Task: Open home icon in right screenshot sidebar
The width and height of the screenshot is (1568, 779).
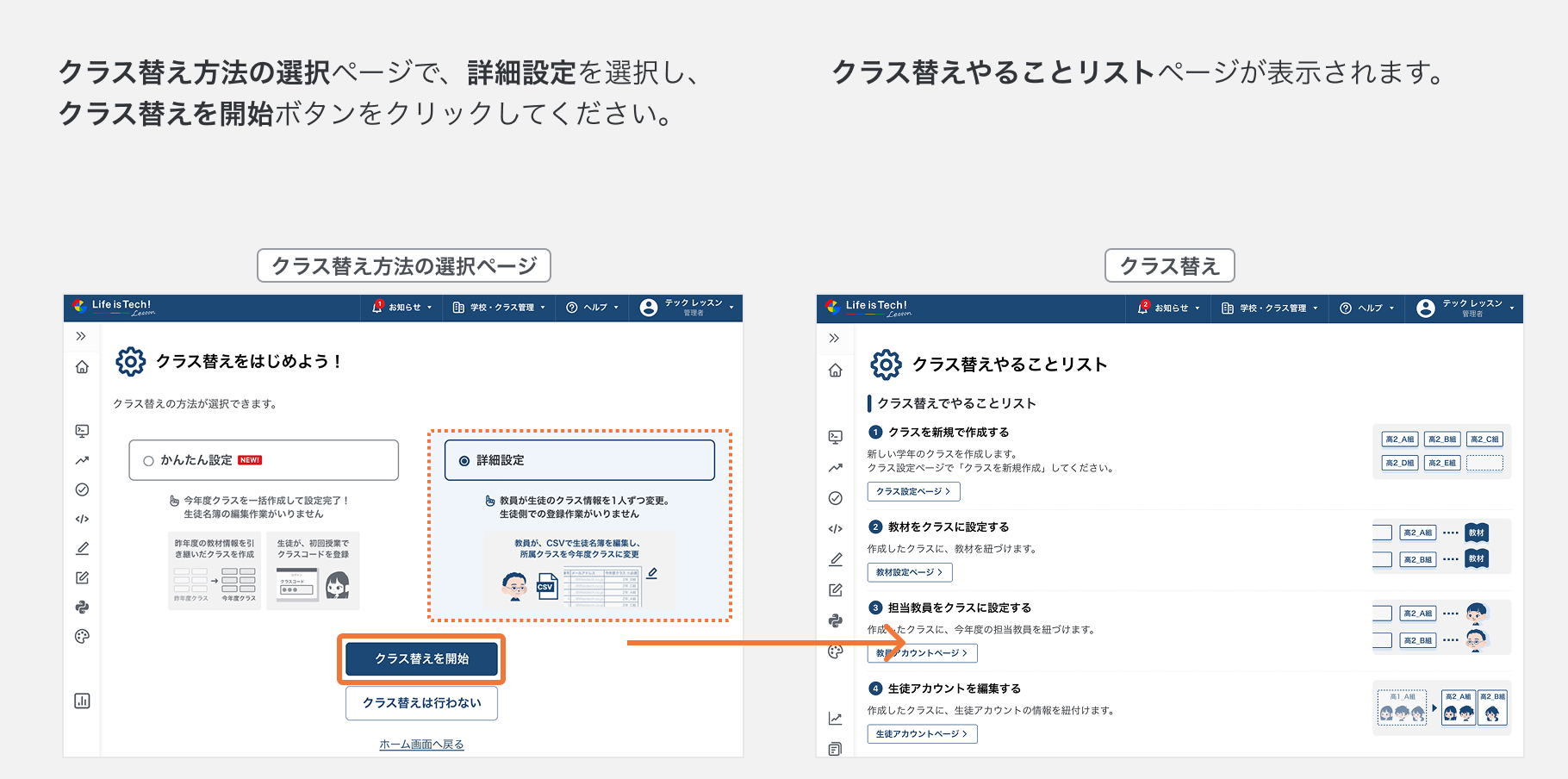Action: point(835,371)
